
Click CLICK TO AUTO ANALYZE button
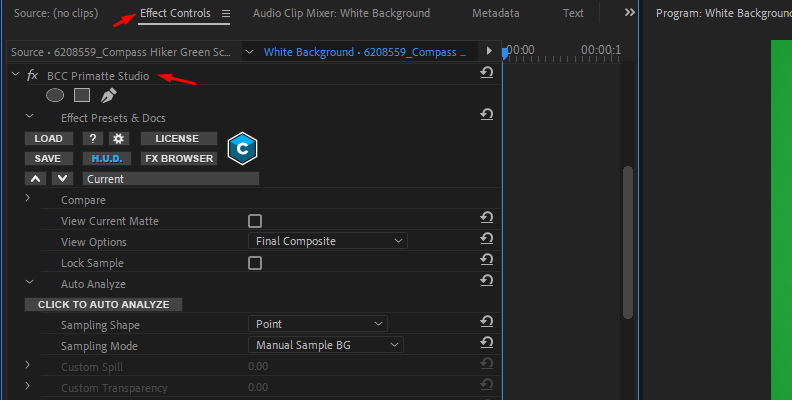pyautogui.click(x=104, y=305)
